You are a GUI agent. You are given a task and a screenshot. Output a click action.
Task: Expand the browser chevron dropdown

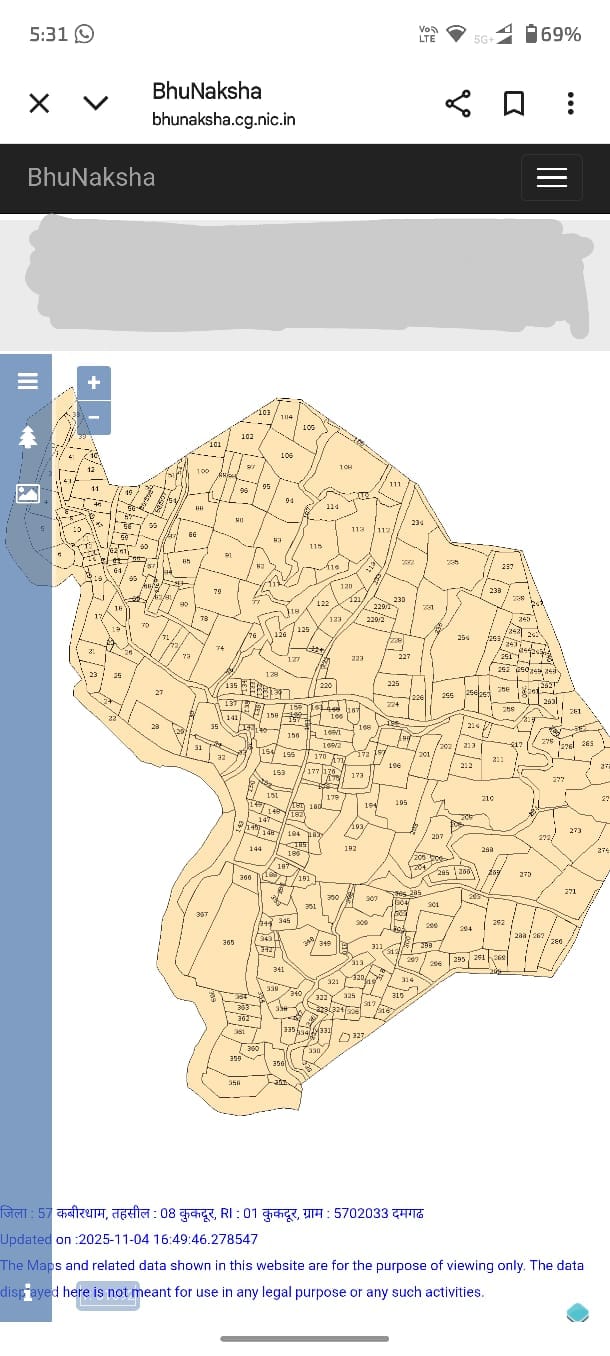[96, 103]
